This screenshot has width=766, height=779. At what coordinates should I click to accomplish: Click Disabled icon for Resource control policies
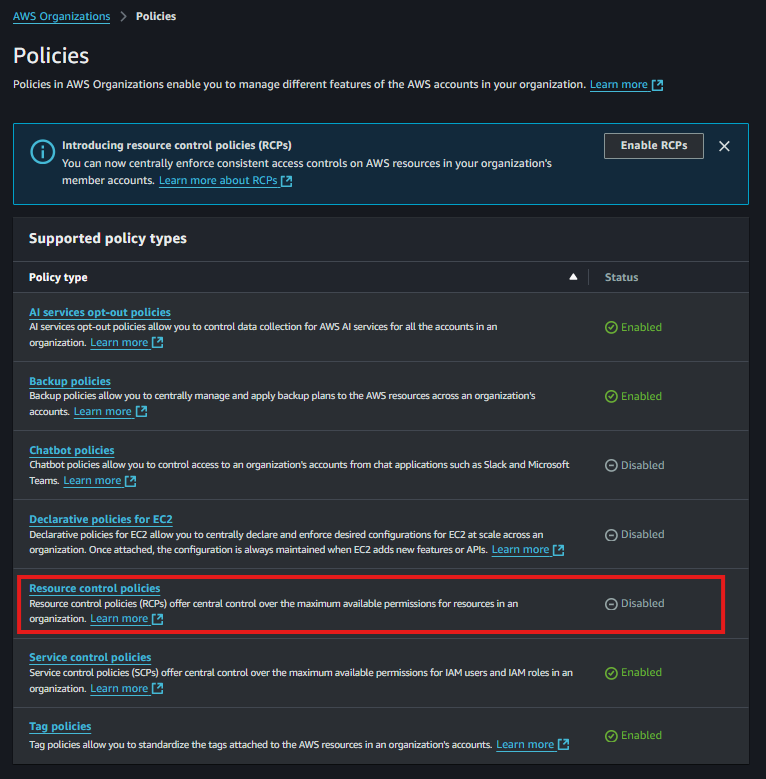(x=611, y=604)
